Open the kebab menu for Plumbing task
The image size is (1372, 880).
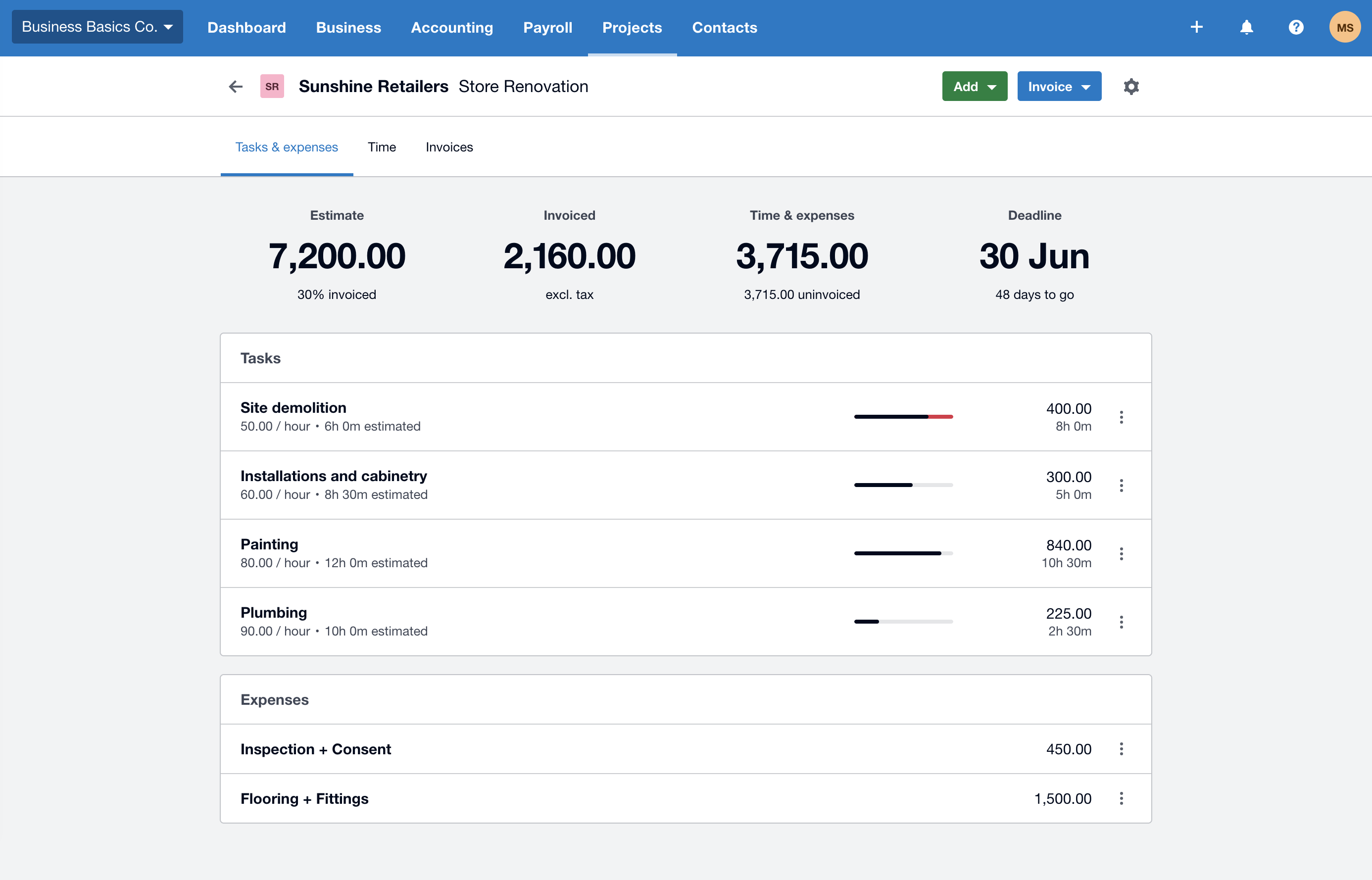coord(1121,621)
